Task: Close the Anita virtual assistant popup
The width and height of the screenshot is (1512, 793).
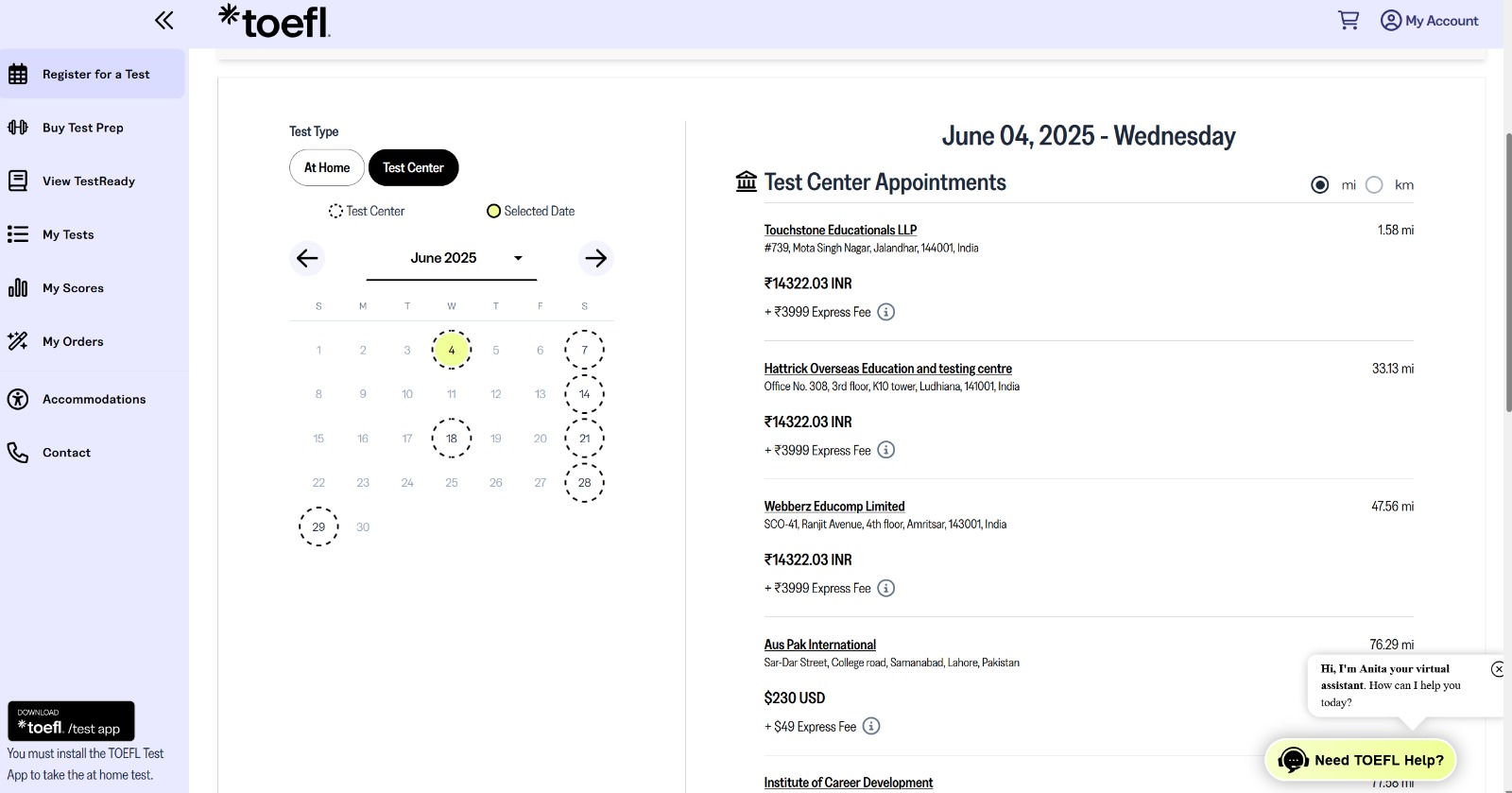Action: [x=1498, y=669]
